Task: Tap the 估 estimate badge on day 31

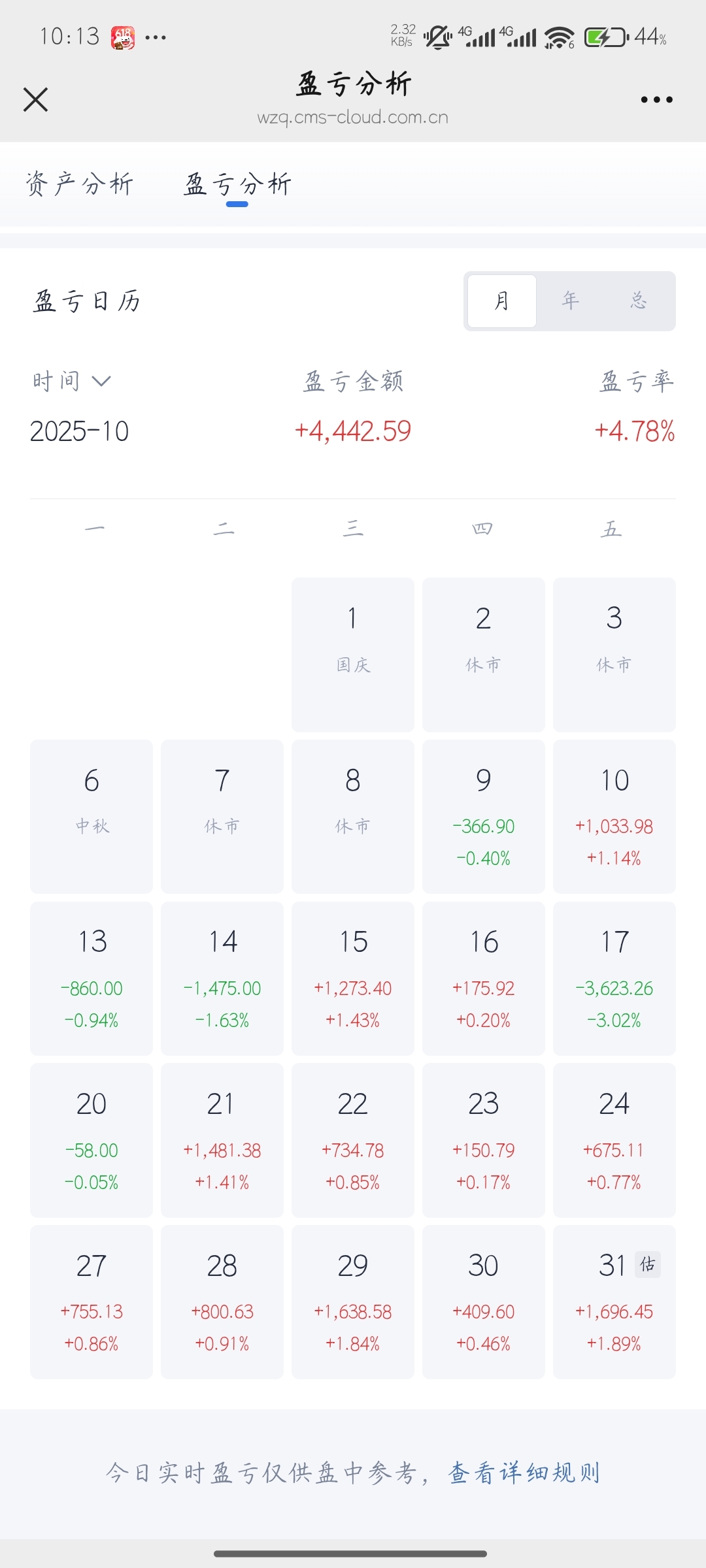Action: (648, 1265)
